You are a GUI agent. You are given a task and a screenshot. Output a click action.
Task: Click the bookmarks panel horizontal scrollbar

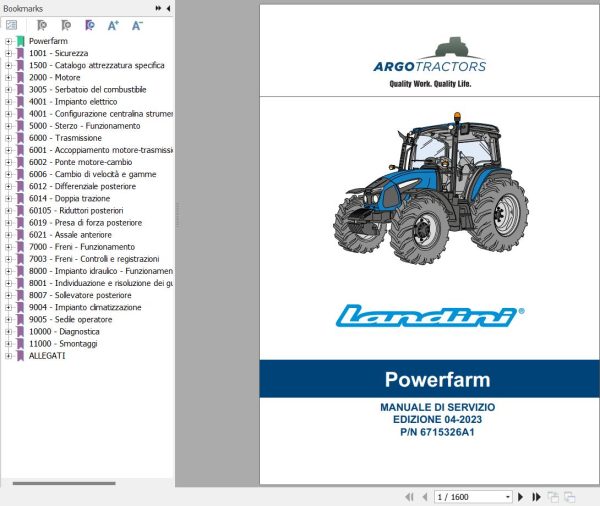[x=64, y=483]
